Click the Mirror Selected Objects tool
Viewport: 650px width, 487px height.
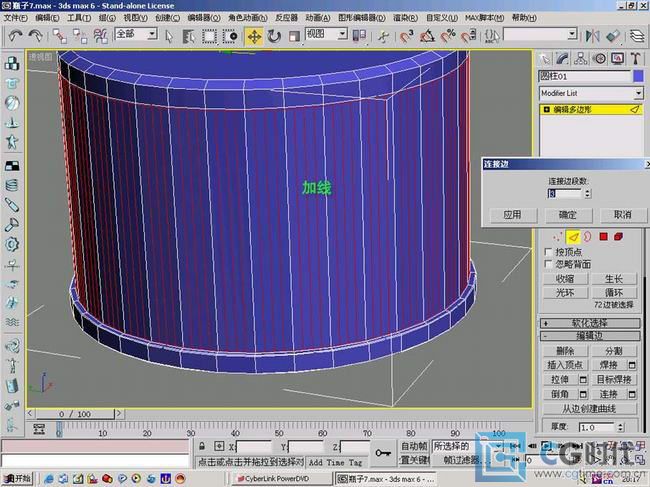(592, 36)
